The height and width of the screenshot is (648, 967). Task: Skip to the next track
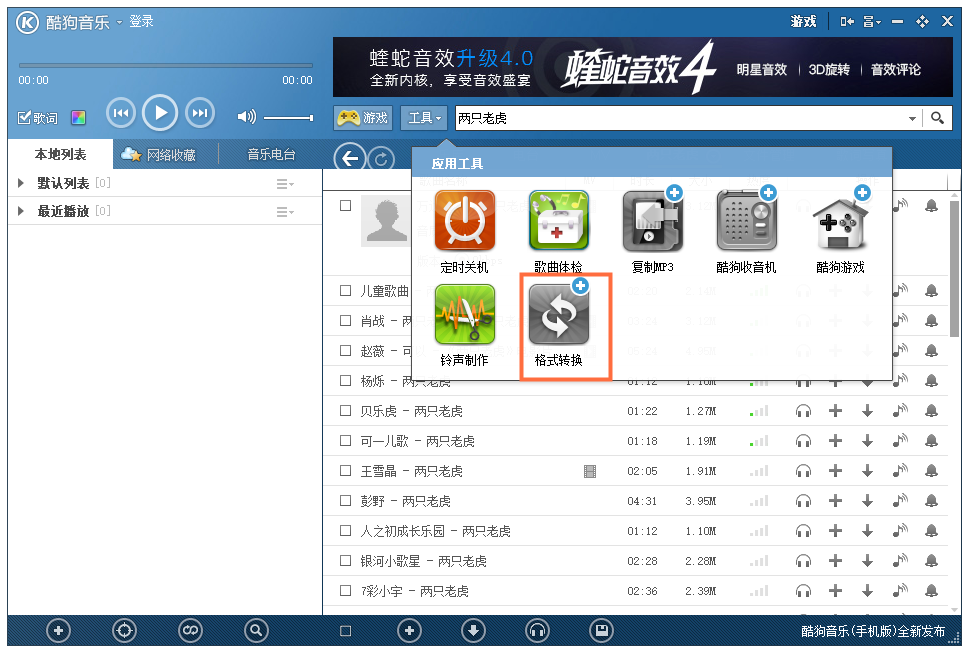click(200, 113)
